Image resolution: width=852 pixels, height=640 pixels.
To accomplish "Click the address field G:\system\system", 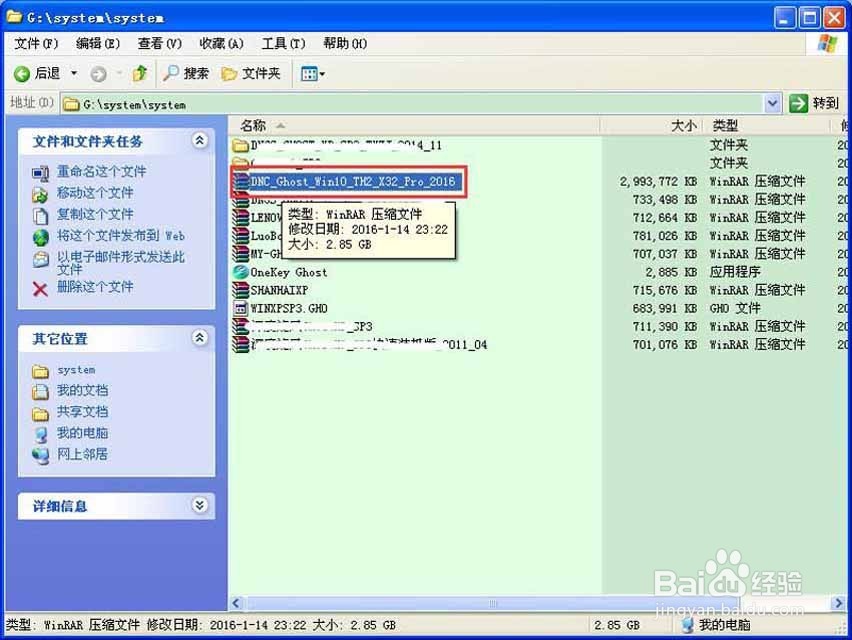I will 413,104.
